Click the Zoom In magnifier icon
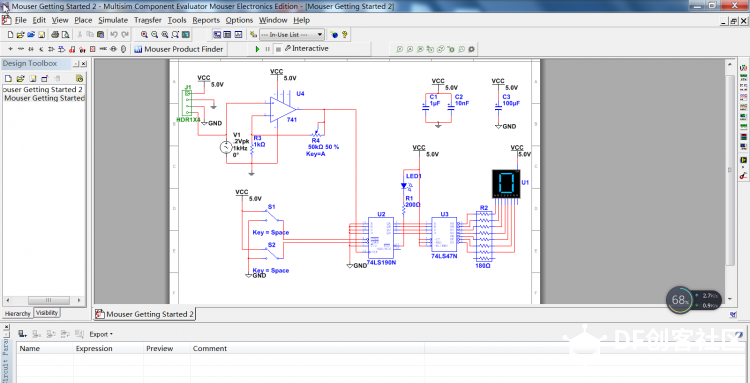 [144, 34]
